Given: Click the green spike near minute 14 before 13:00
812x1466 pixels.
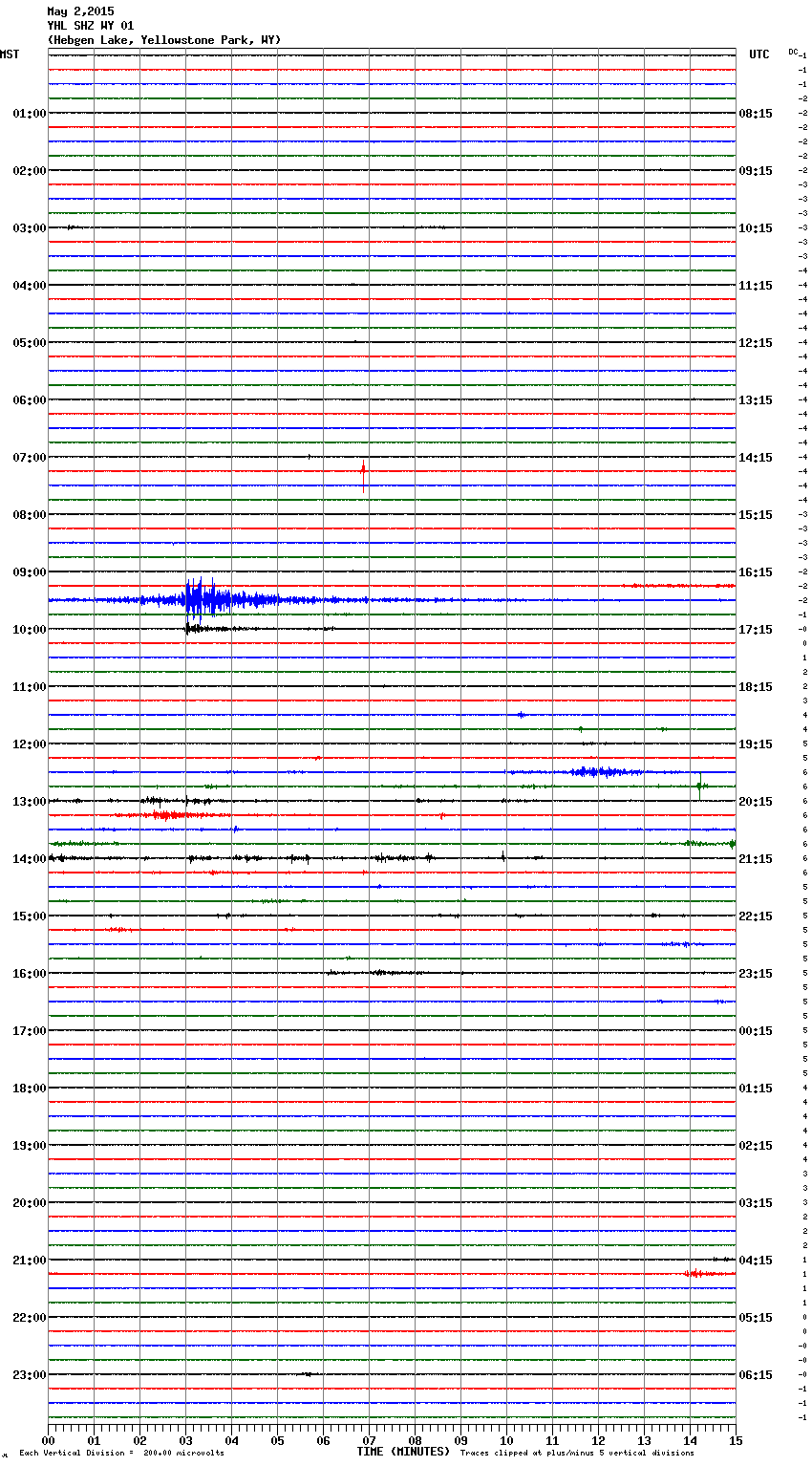Looking at the screenshot, I should click(x=699, y=787).
